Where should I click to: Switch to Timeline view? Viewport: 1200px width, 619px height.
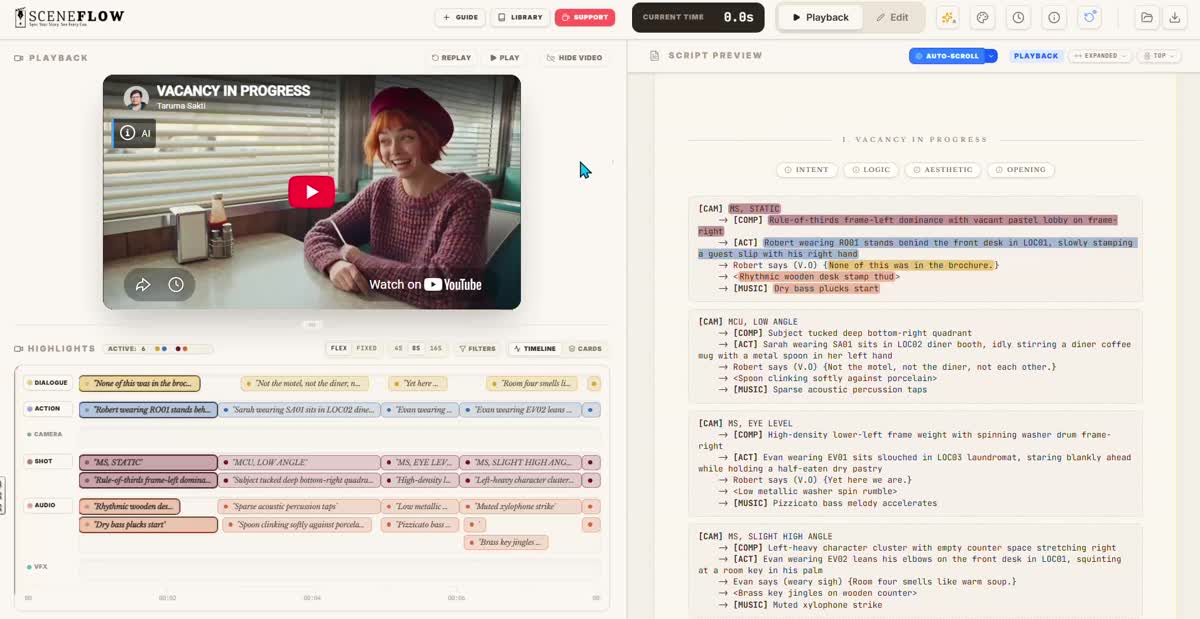click(x=534, y=349)
